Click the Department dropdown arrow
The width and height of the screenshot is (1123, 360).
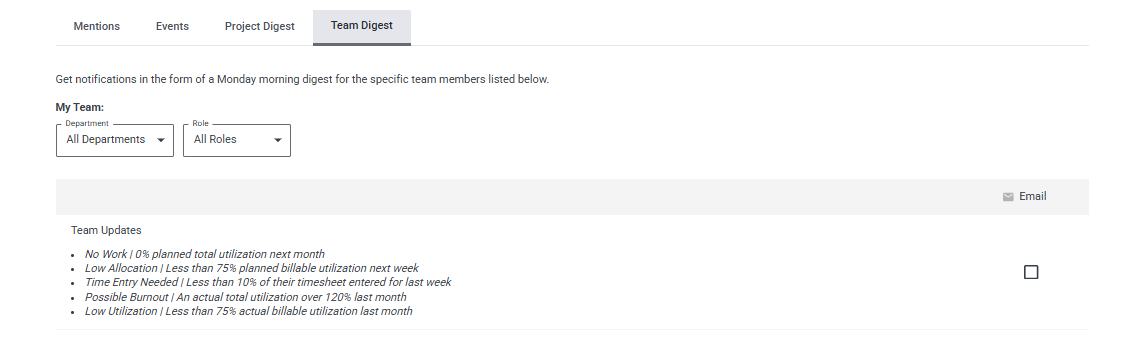tap(161, 140)
